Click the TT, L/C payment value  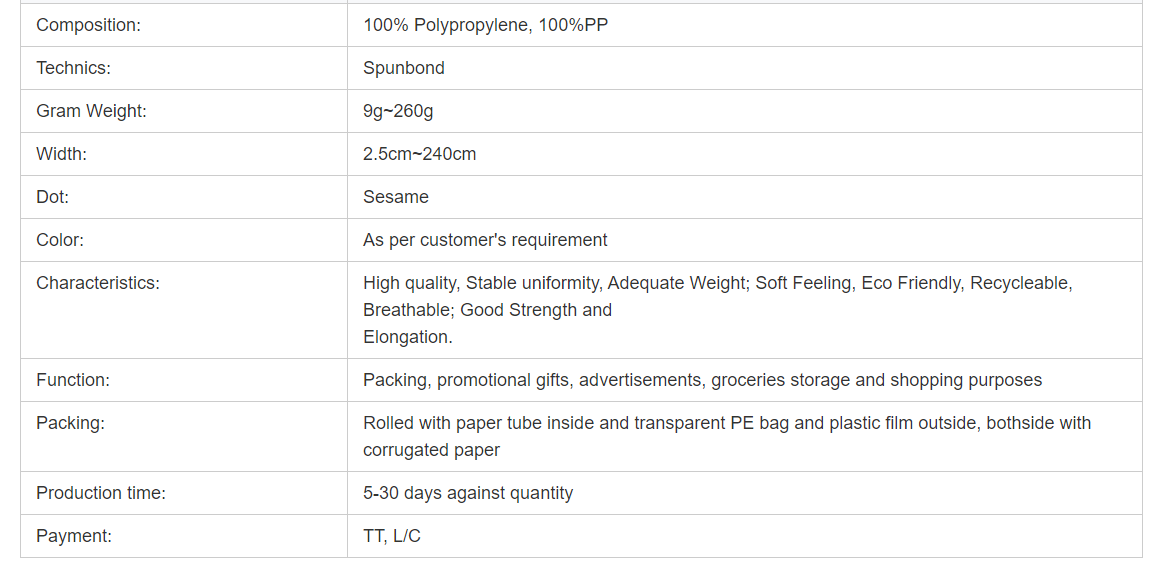[392, 536]
